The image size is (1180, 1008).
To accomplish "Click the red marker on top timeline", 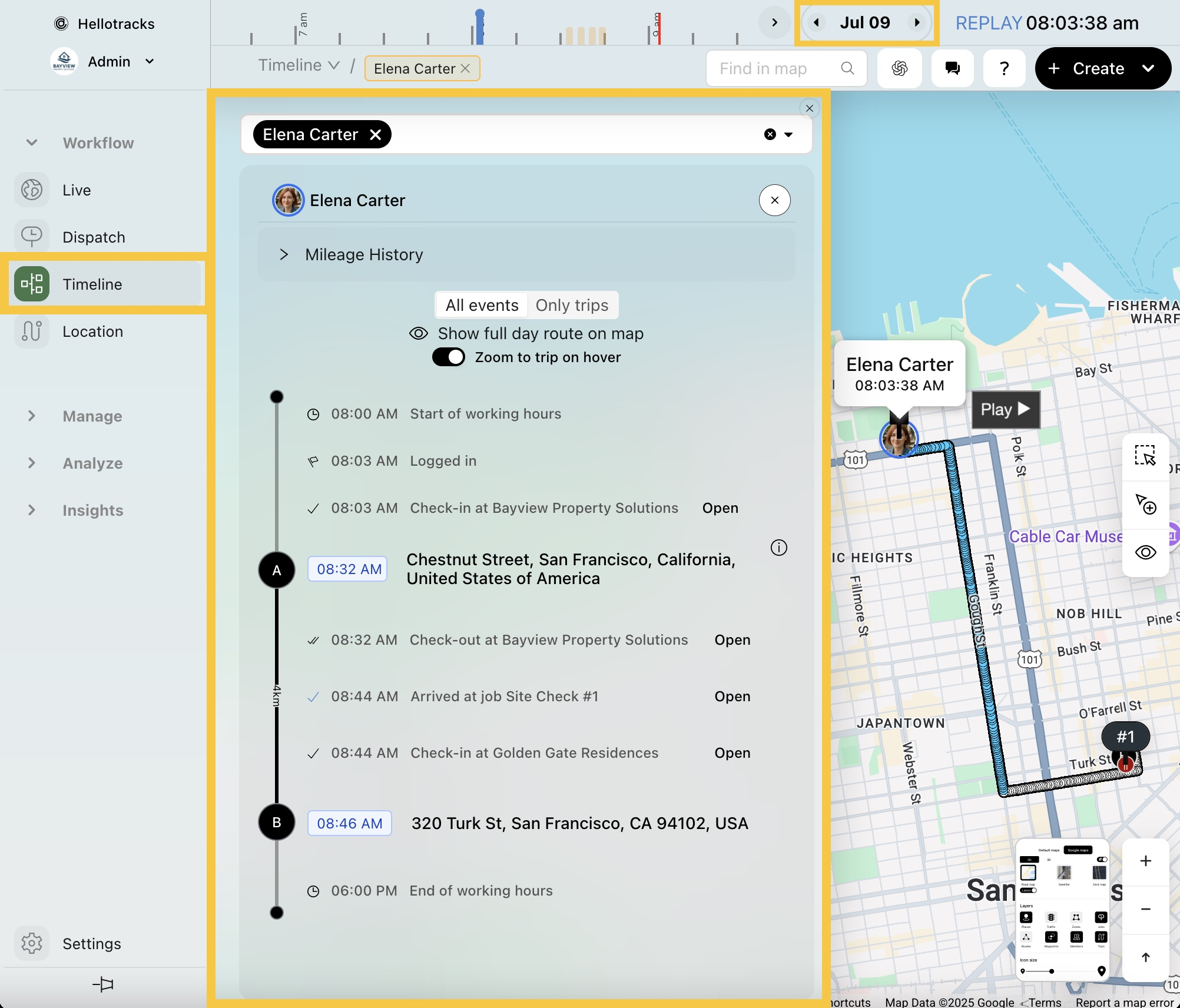I will click(x=659, y=28).
